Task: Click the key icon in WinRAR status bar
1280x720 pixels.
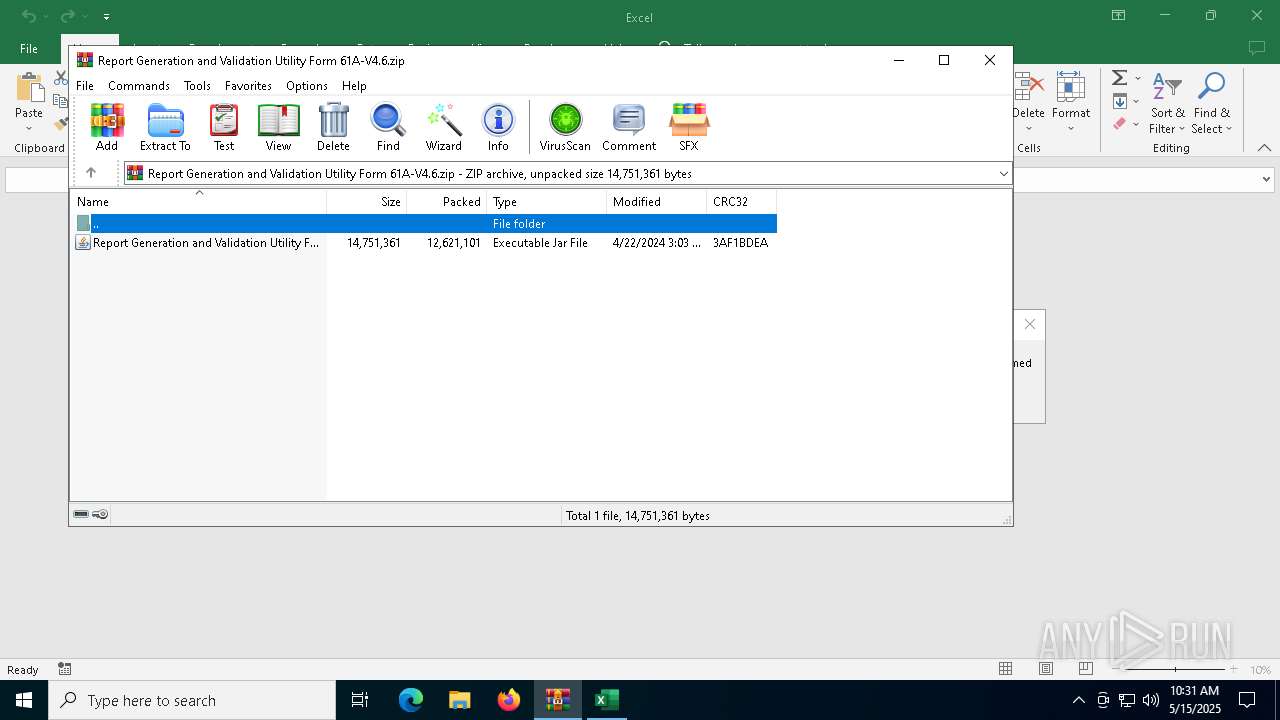Action: (x=100, y=514)
